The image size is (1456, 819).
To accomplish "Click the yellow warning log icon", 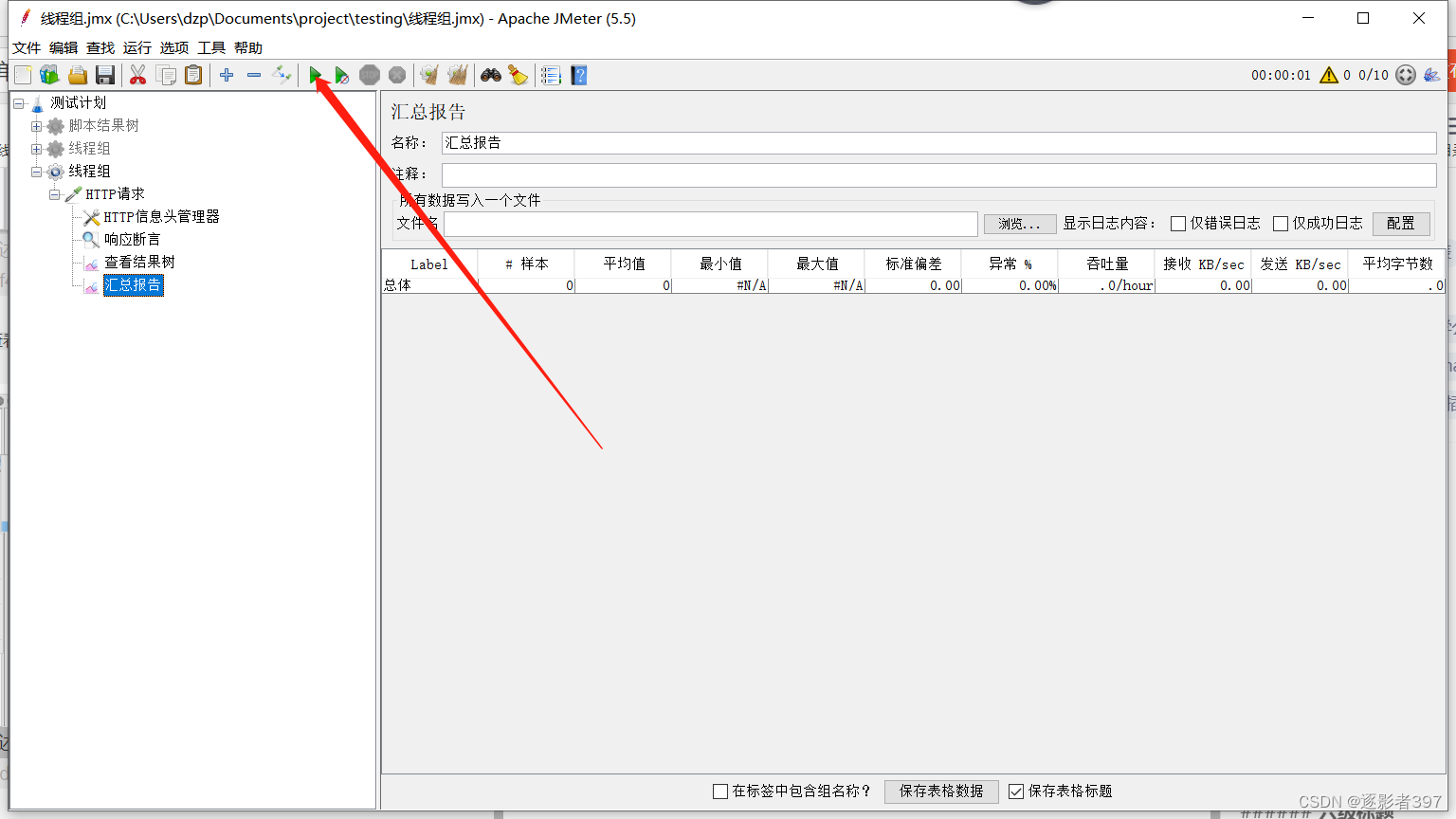I will click(1329, 75).
